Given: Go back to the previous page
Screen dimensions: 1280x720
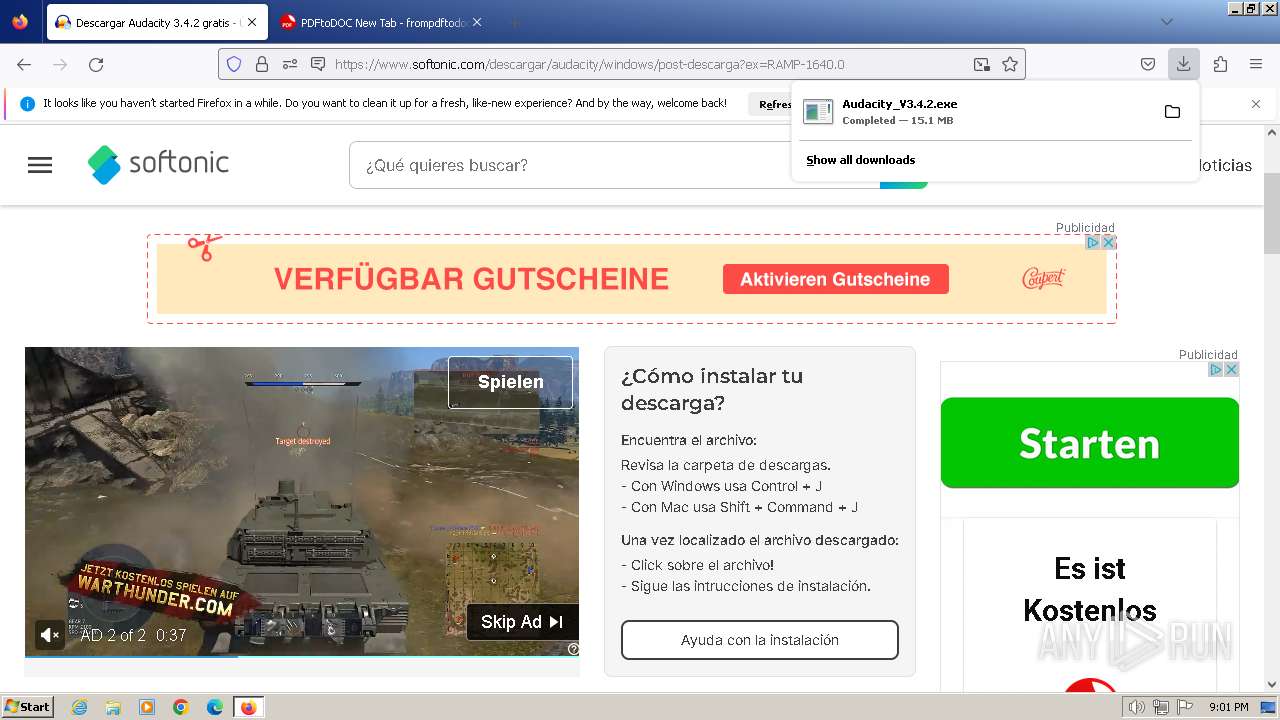Looking at the screenshot, I should click(x=24, y=64).
